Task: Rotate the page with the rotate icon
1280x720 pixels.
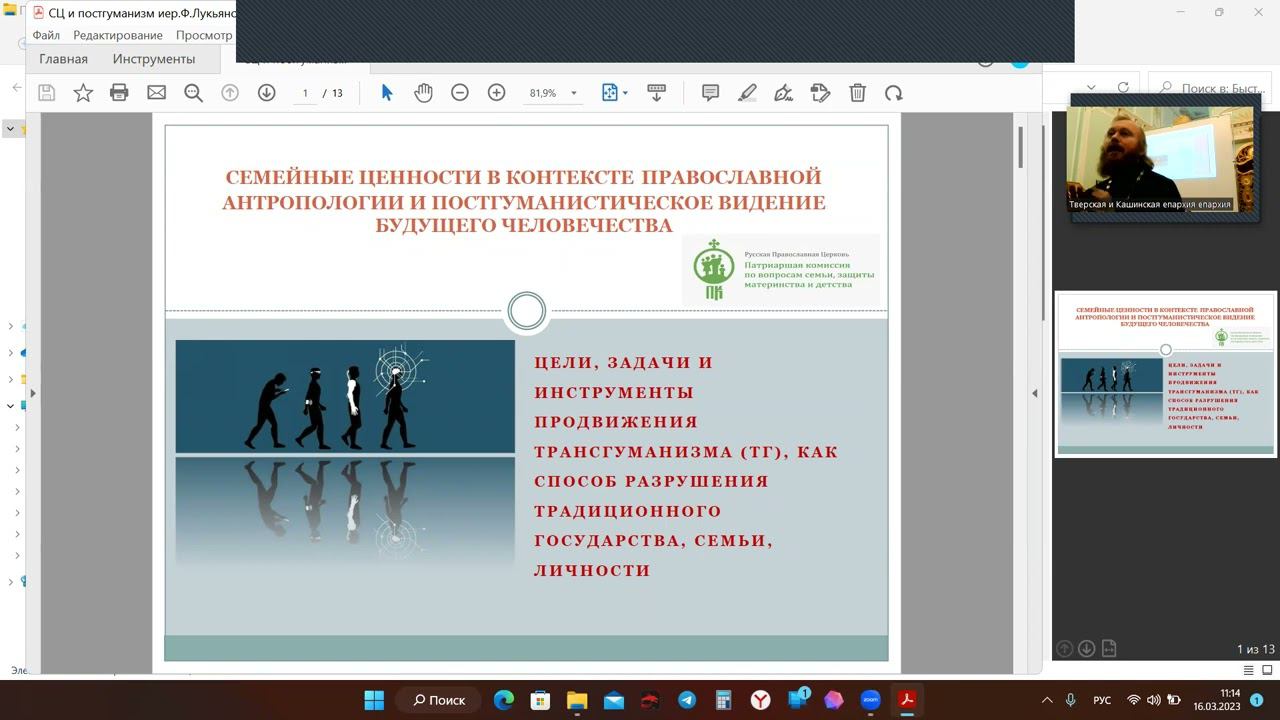Action: coord(894,93)
